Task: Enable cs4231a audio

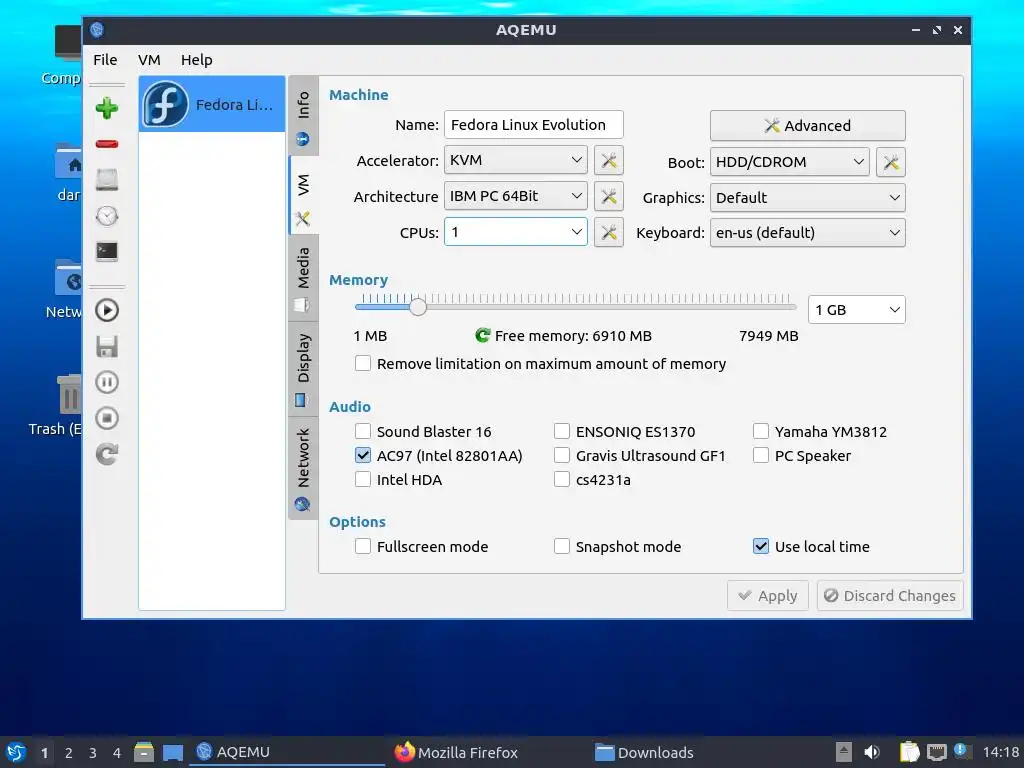Action: pyautogui.click(x=562, y=479)
